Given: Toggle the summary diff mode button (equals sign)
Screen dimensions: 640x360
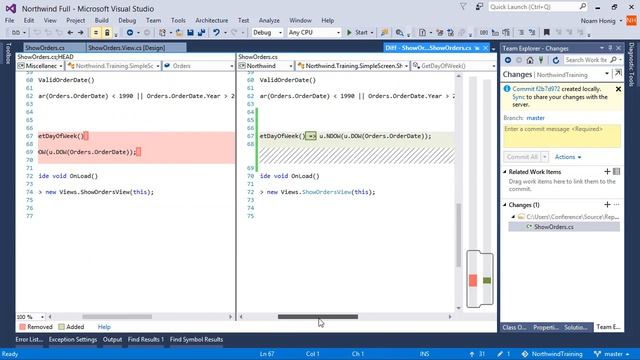Looking at the screenshot, I should click(x=96, y=33).
